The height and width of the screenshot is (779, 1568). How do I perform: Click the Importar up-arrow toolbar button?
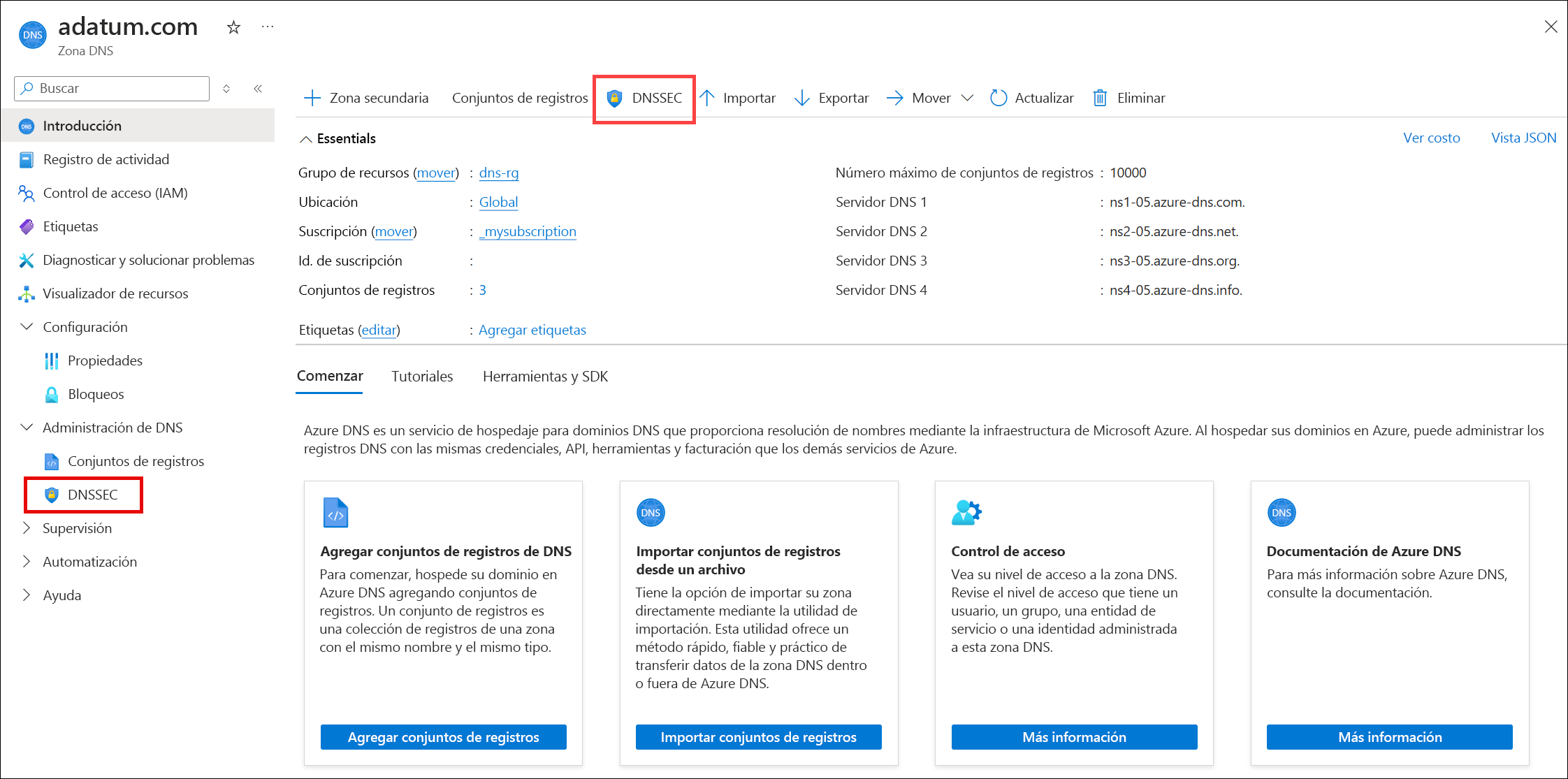738,99
